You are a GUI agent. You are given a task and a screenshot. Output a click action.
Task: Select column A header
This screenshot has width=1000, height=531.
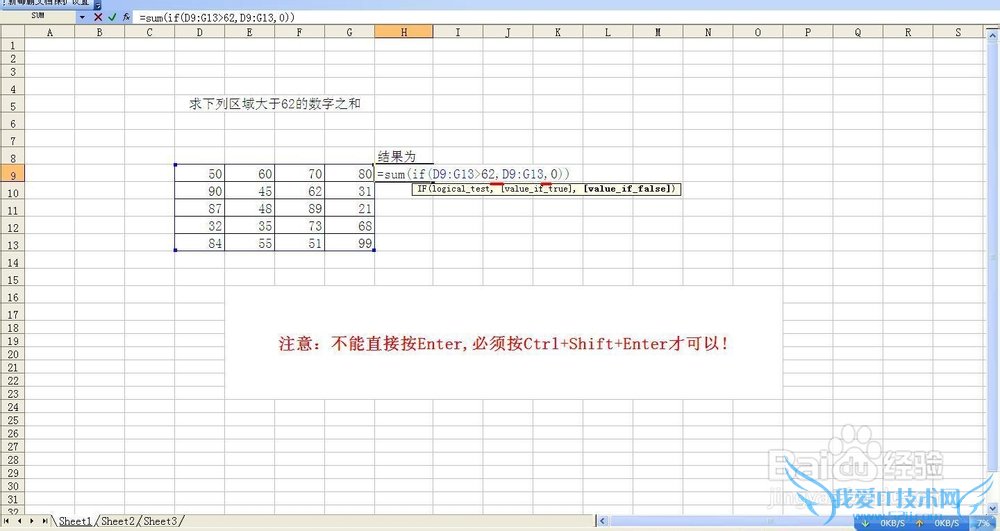click(x=50, y=32)
